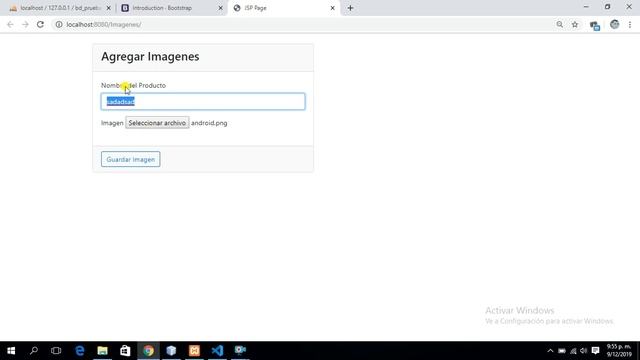The height and width of the screenshot is (360, 640).
Task: Click the browser back arrow
Action: click(10, 24)
